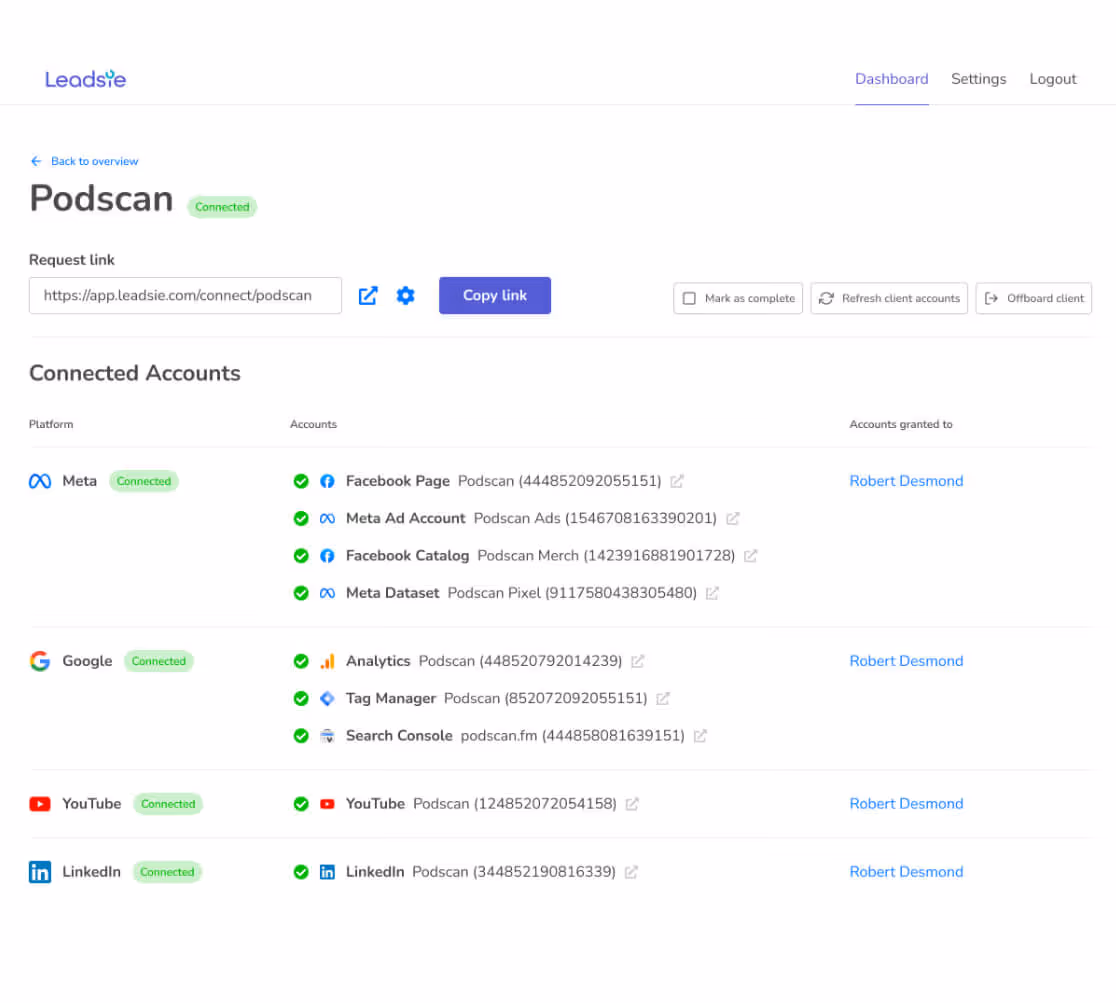Image resolution: width=1116 pixels, height=1003 pixels.
Task: Open external link for LinkedIn Podscan account
Action: (x=631, y=872)
